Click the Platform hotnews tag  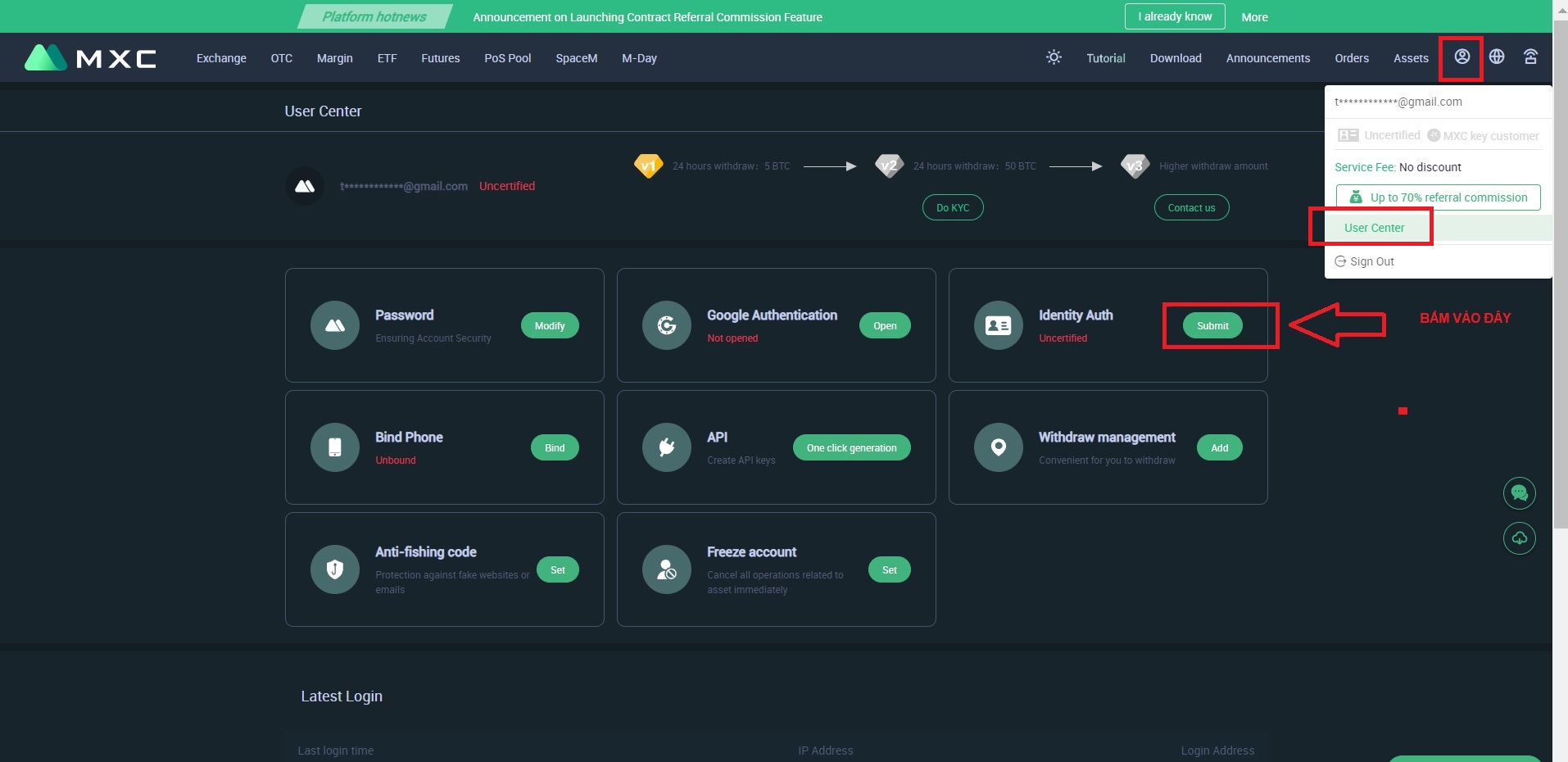point(374,16)
